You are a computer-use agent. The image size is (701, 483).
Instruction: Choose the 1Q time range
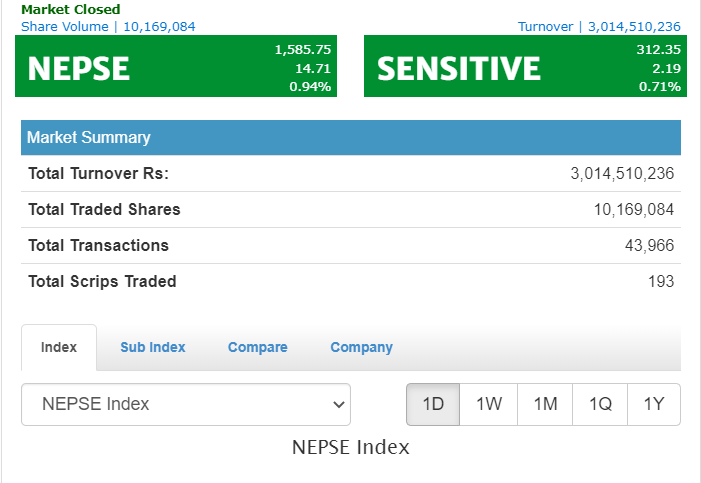600,404
